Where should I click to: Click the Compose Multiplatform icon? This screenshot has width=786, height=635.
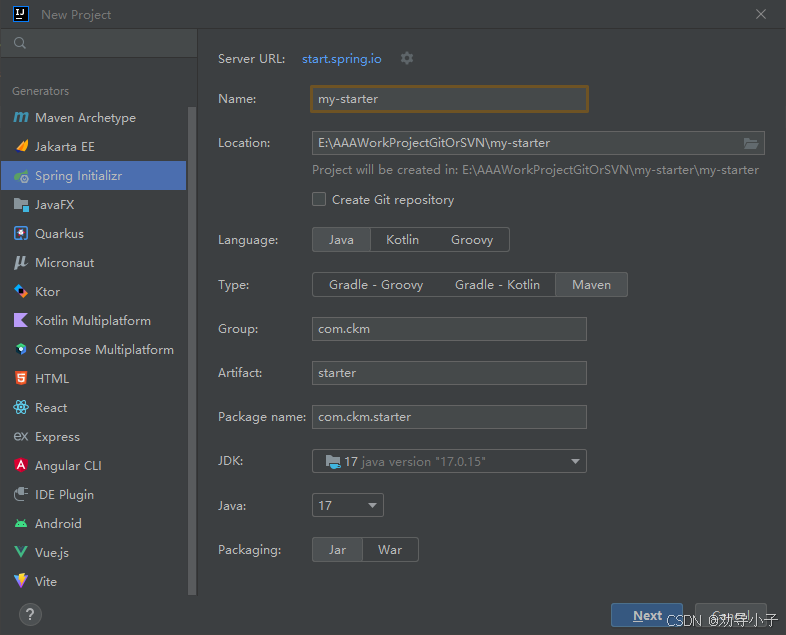(21, 349)
